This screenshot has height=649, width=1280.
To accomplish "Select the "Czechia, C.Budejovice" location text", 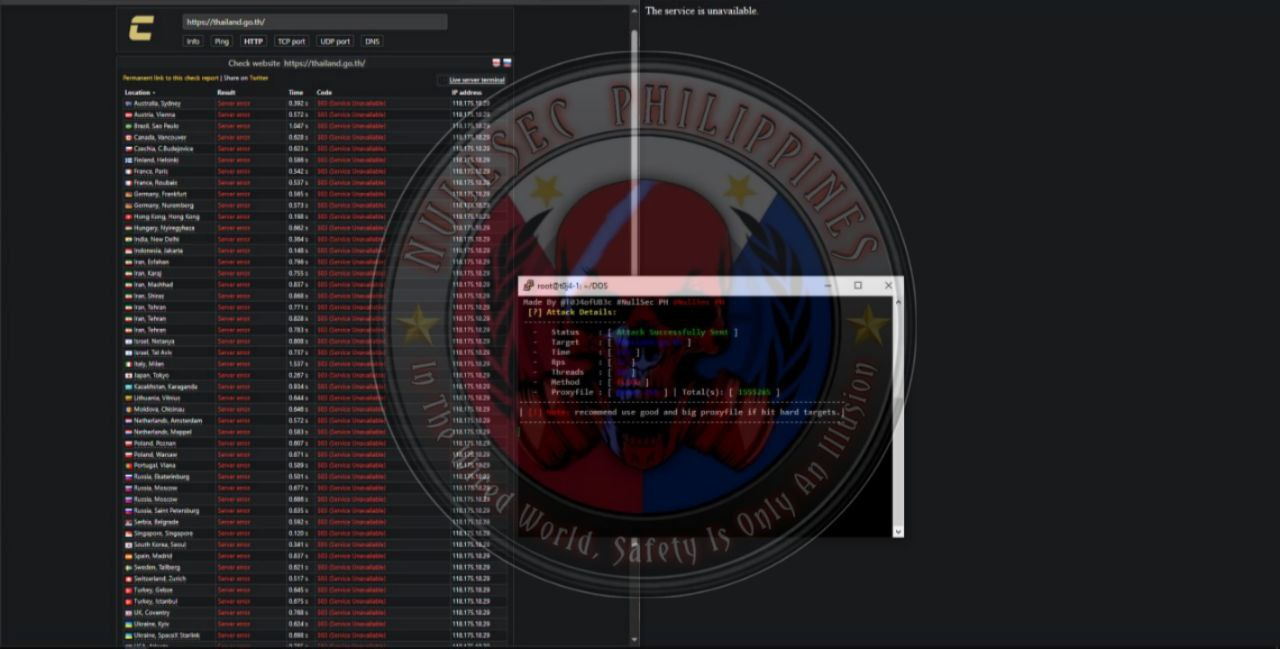I will click(163, 149).
